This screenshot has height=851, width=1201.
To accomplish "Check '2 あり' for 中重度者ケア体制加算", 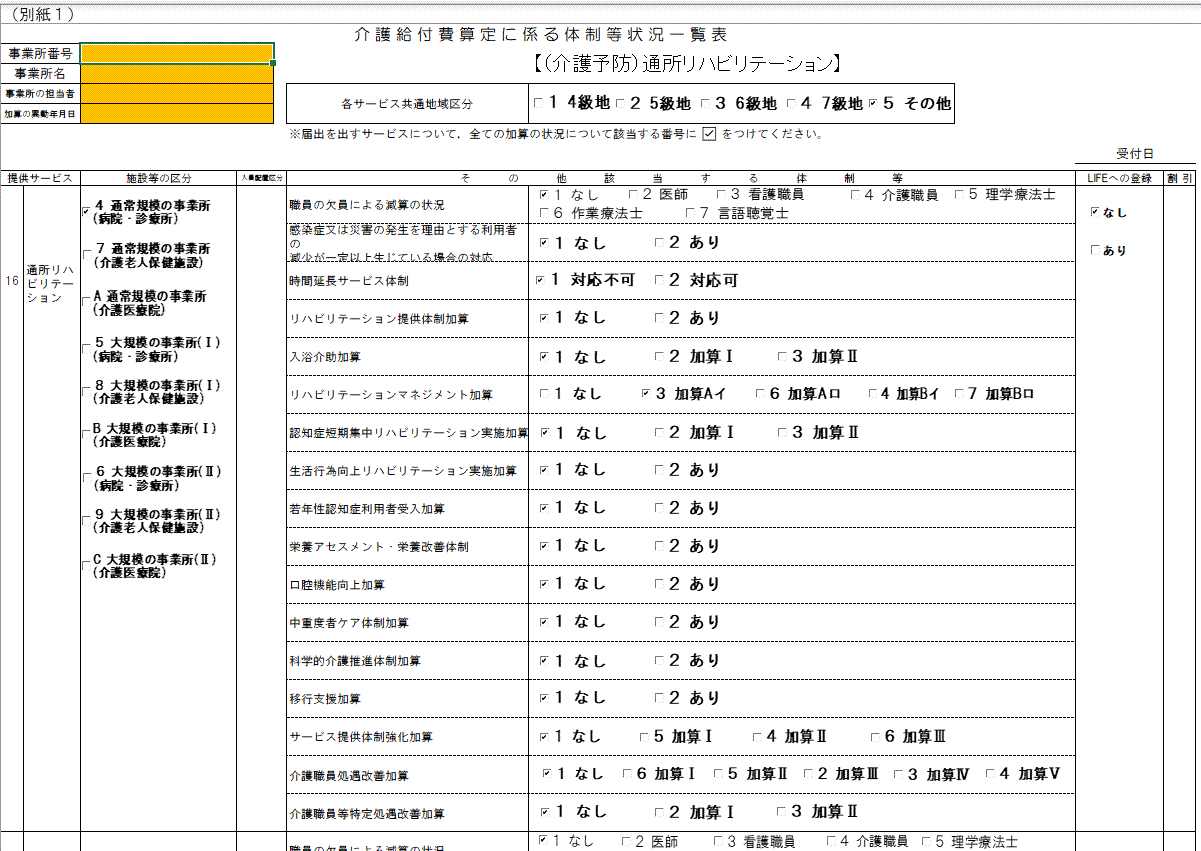I will point(659,622).
